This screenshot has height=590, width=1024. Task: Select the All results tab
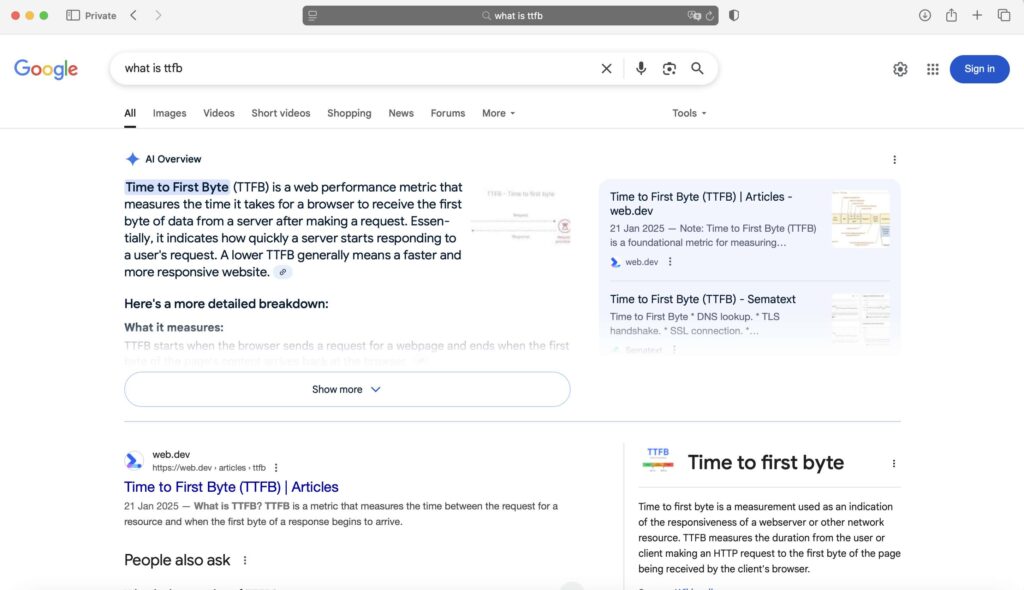pos(130,113)
